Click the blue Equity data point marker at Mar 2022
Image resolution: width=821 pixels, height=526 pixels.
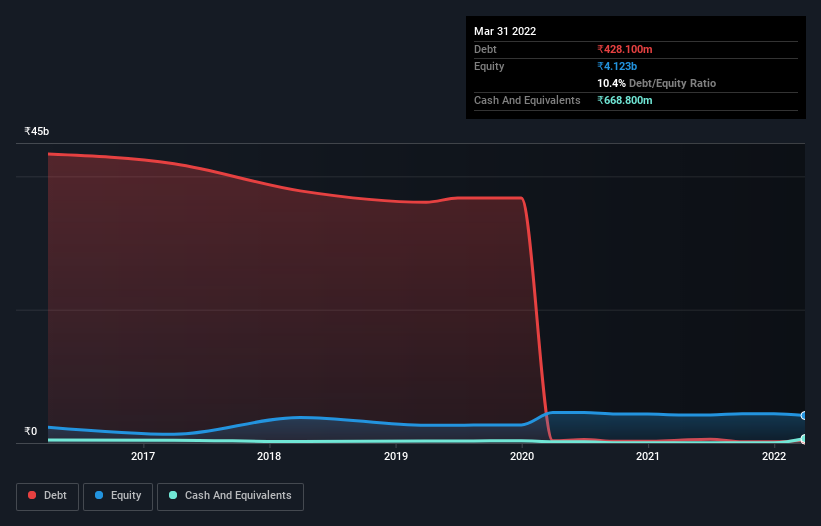coord(804,416)
